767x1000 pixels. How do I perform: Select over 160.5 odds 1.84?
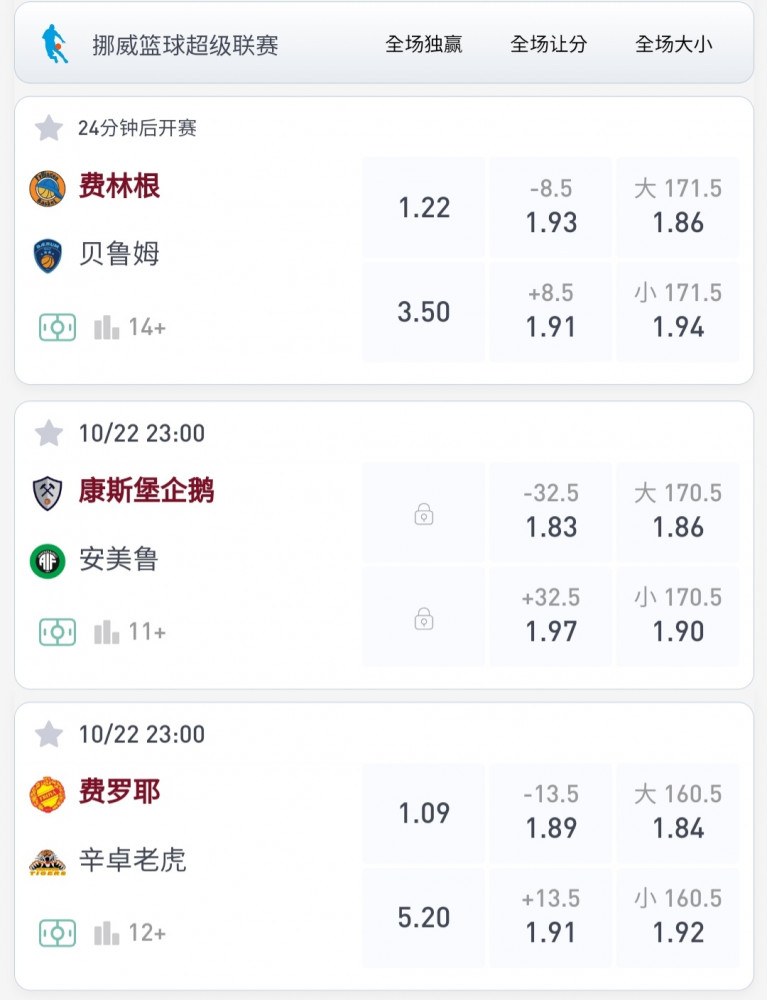point(678,813)
